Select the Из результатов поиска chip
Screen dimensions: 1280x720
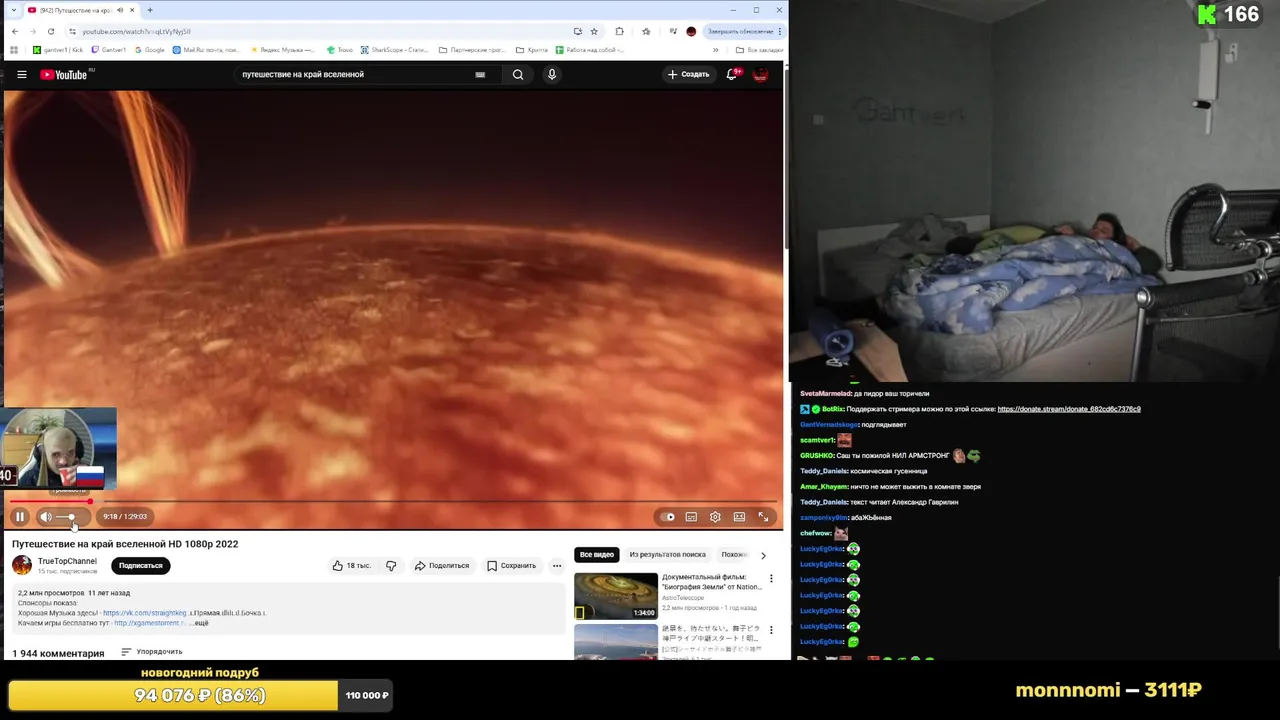click(x=667, y=554)
